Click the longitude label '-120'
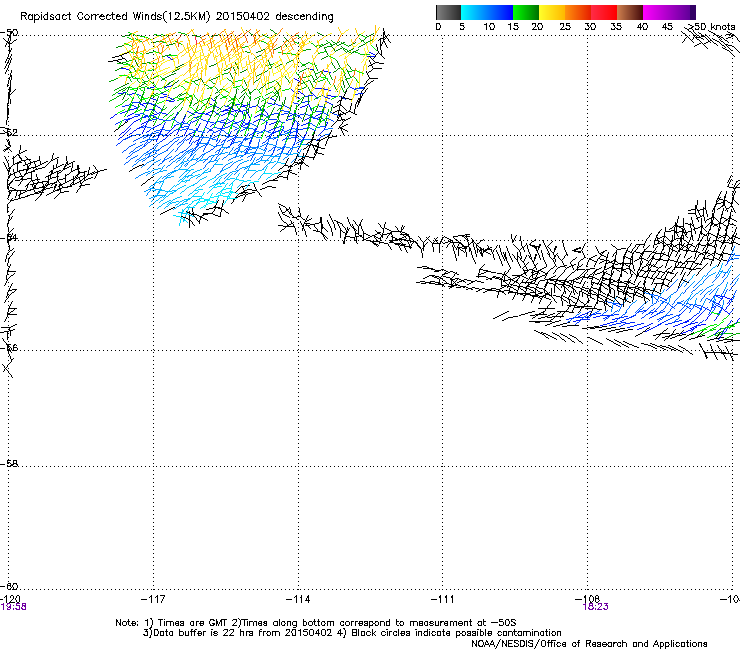740x650 pixels. pos(10,599)
